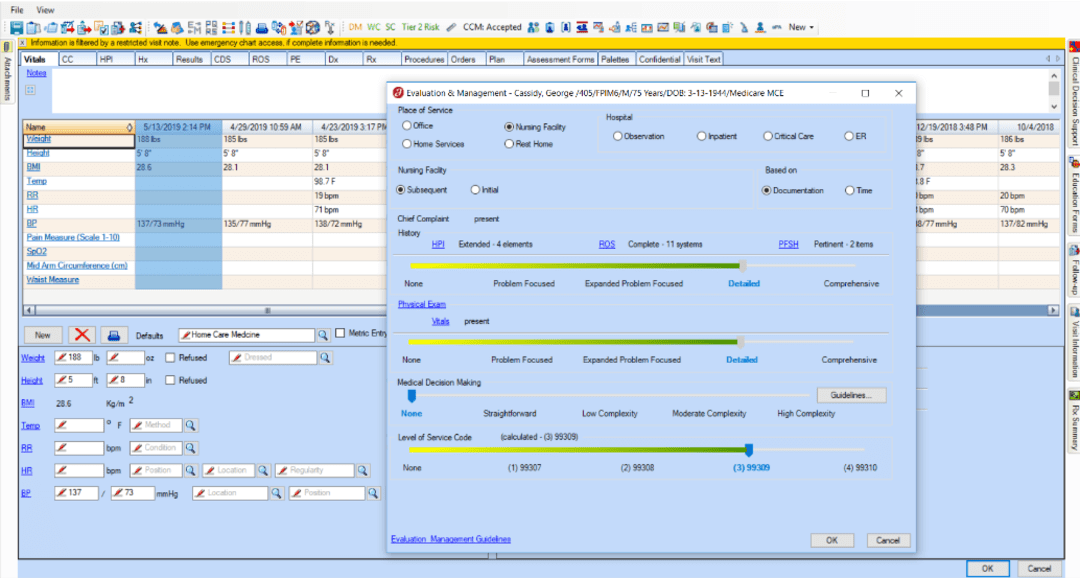The height and width of the screenshot is (578, 1080).
Task: Open the File menu
Action: pyautogui.click(x=17, y=9)
